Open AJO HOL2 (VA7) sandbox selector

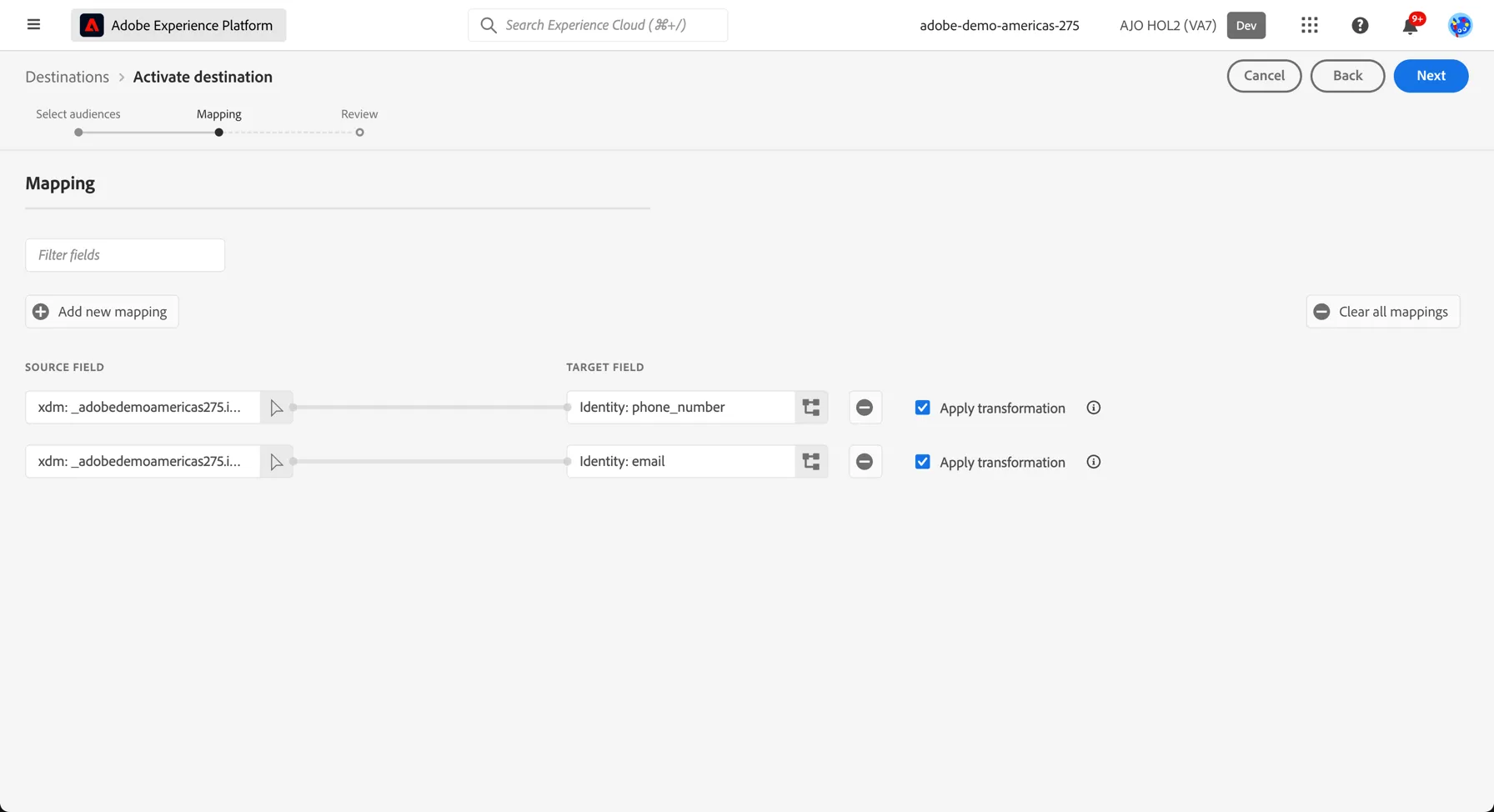coord(1167,26)
